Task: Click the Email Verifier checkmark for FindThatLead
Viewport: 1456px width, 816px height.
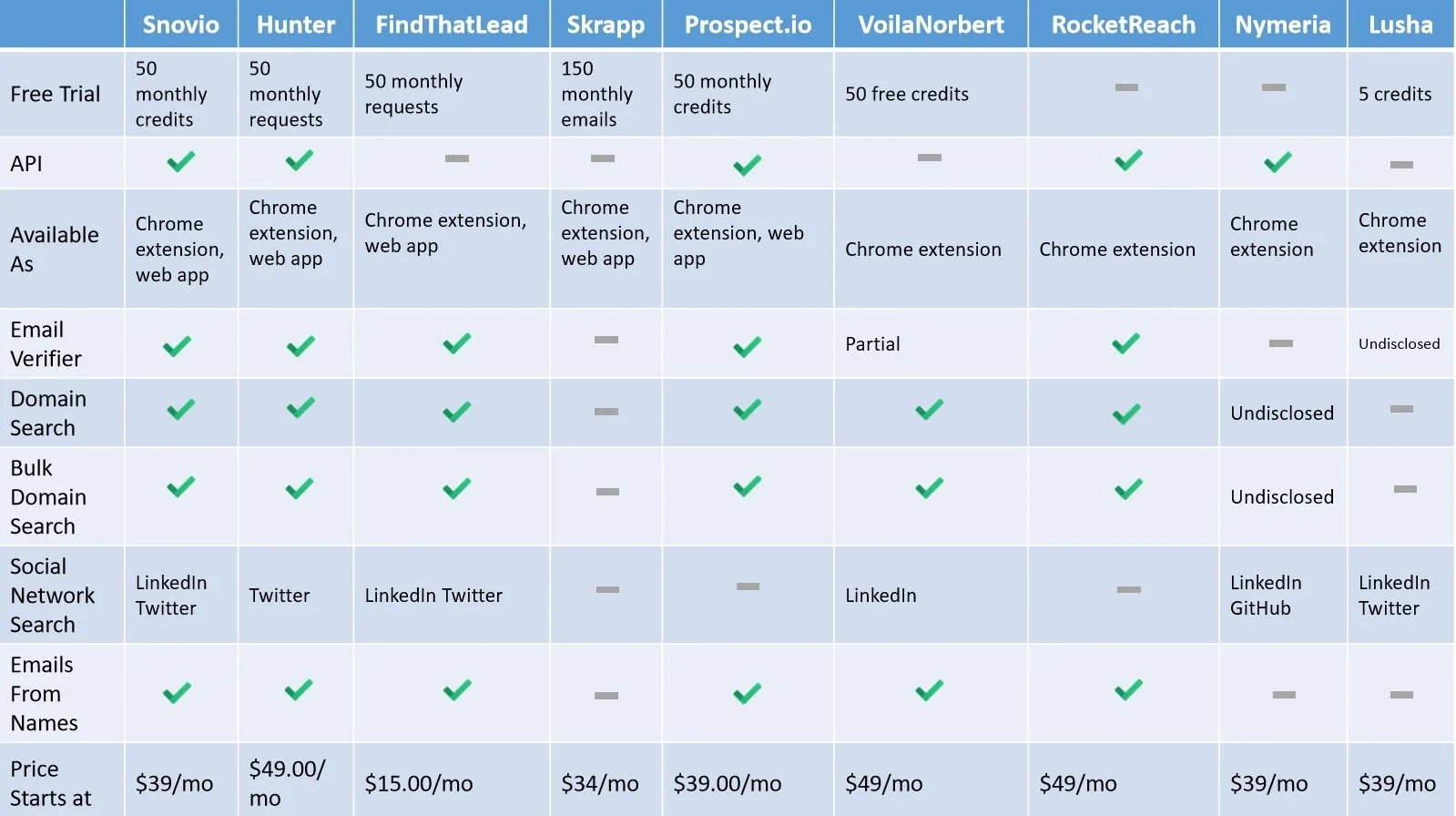Action: click(456, 343)
